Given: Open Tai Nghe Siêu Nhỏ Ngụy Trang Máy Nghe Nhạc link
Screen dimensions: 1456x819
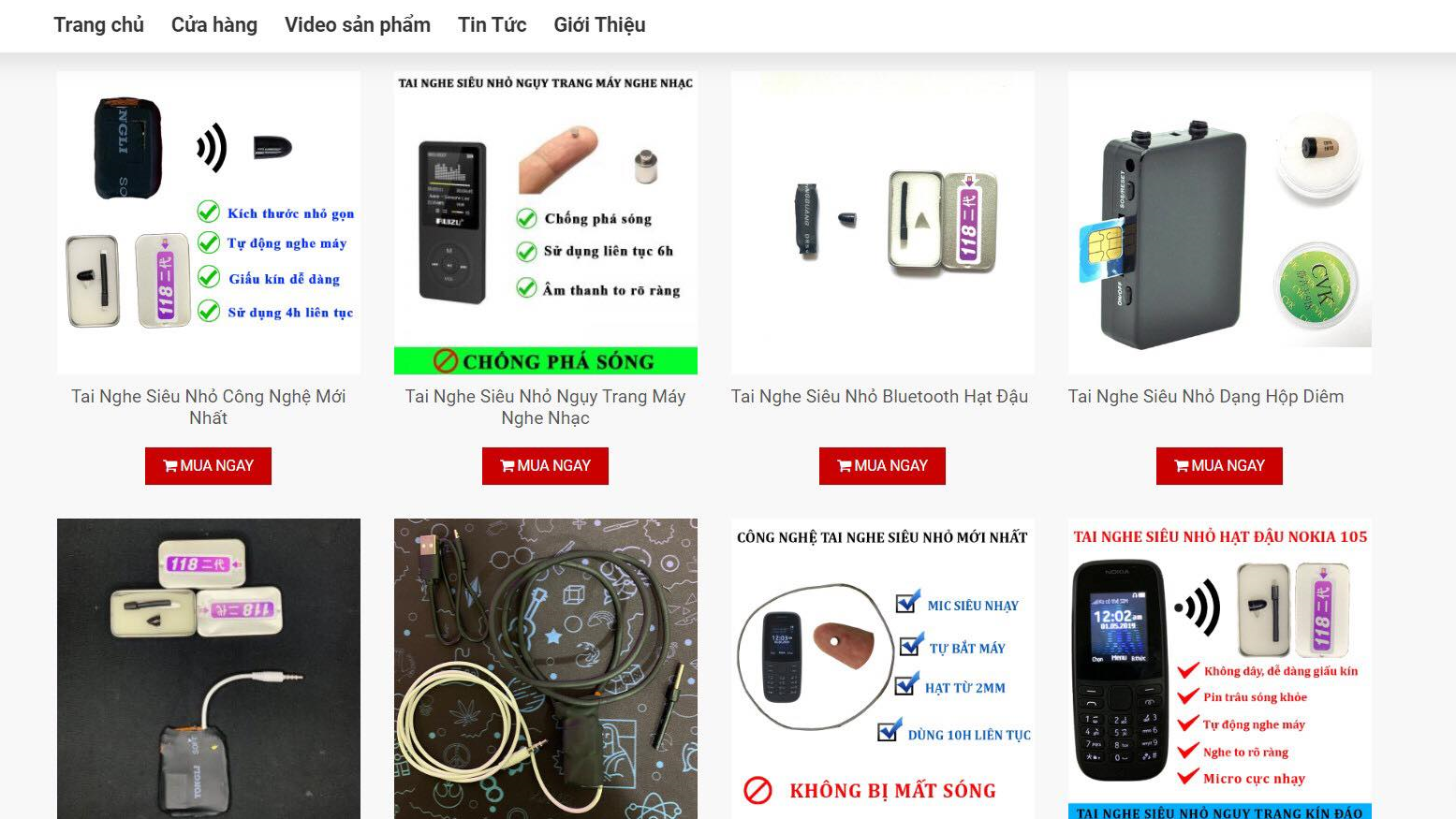Looking at the screenshot, I should coord(545,407).
